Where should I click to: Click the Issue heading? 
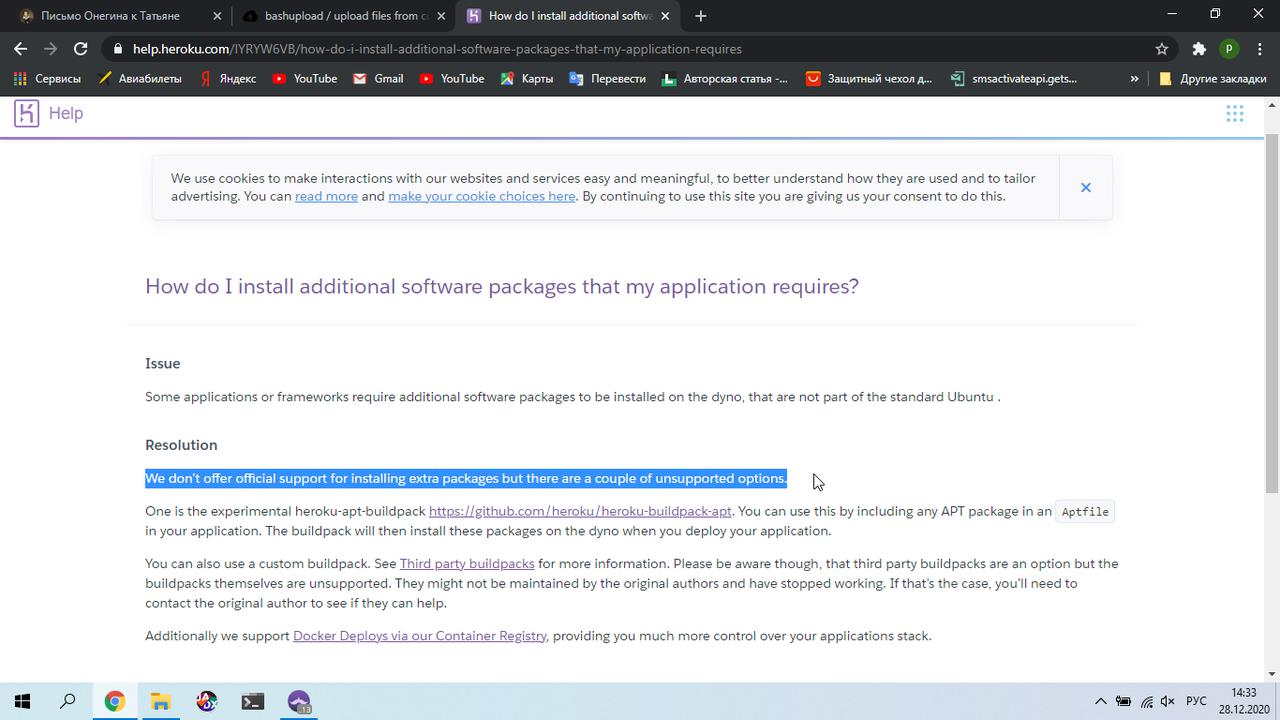[162, 363]
